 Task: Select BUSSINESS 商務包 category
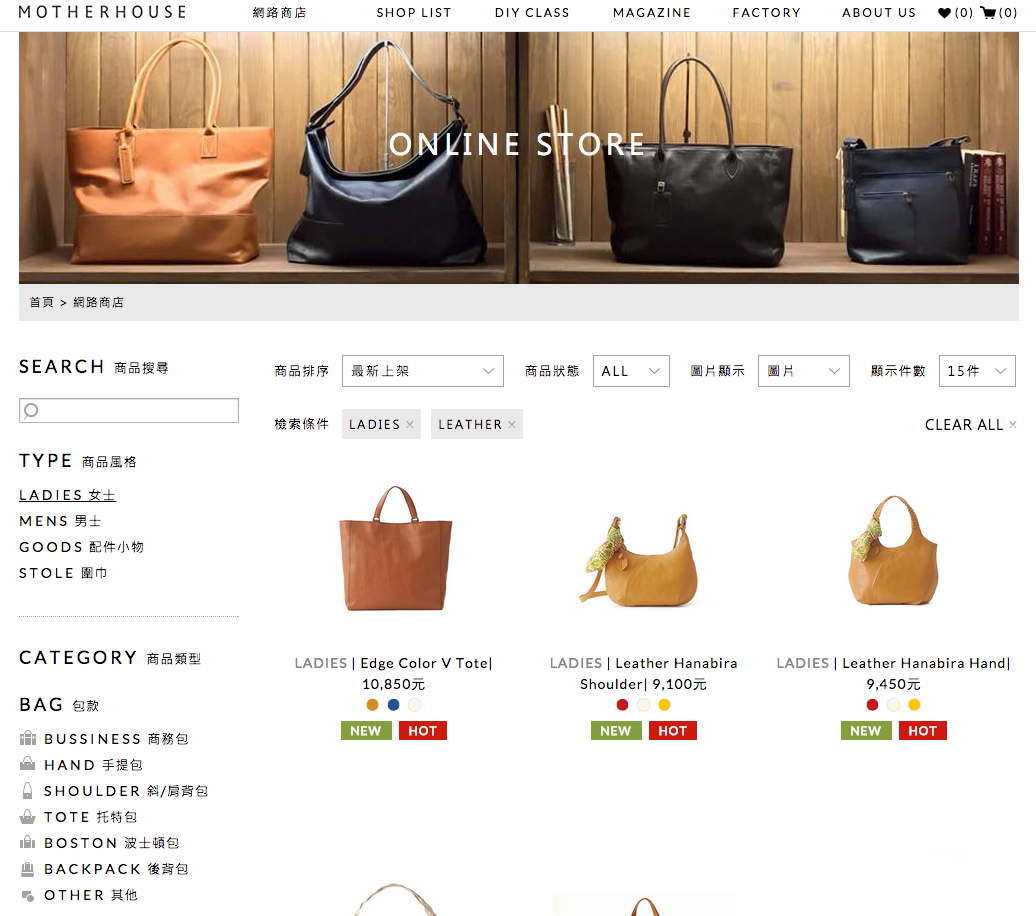[x=116, y=738]
